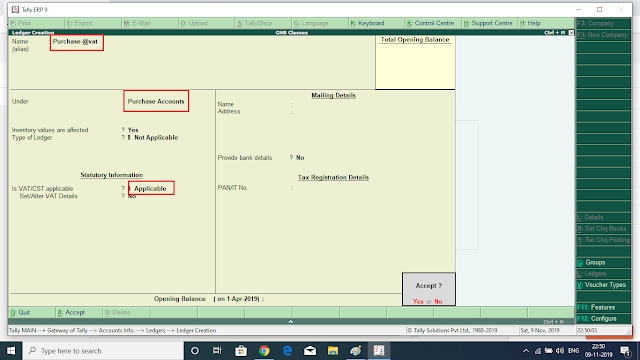Screen dimensions: 640x360
Task: Open L: Ledgers from sidebar
Action: [603, 273]
